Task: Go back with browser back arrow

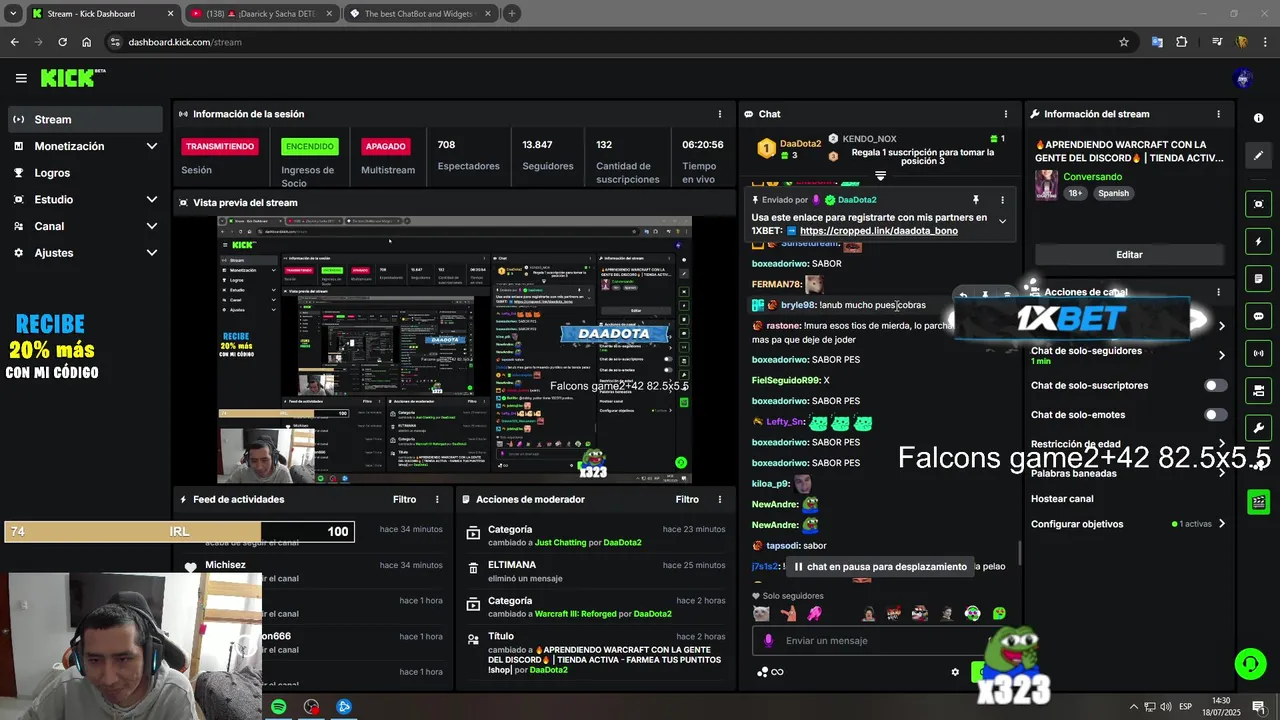Action: pos(14,42)
